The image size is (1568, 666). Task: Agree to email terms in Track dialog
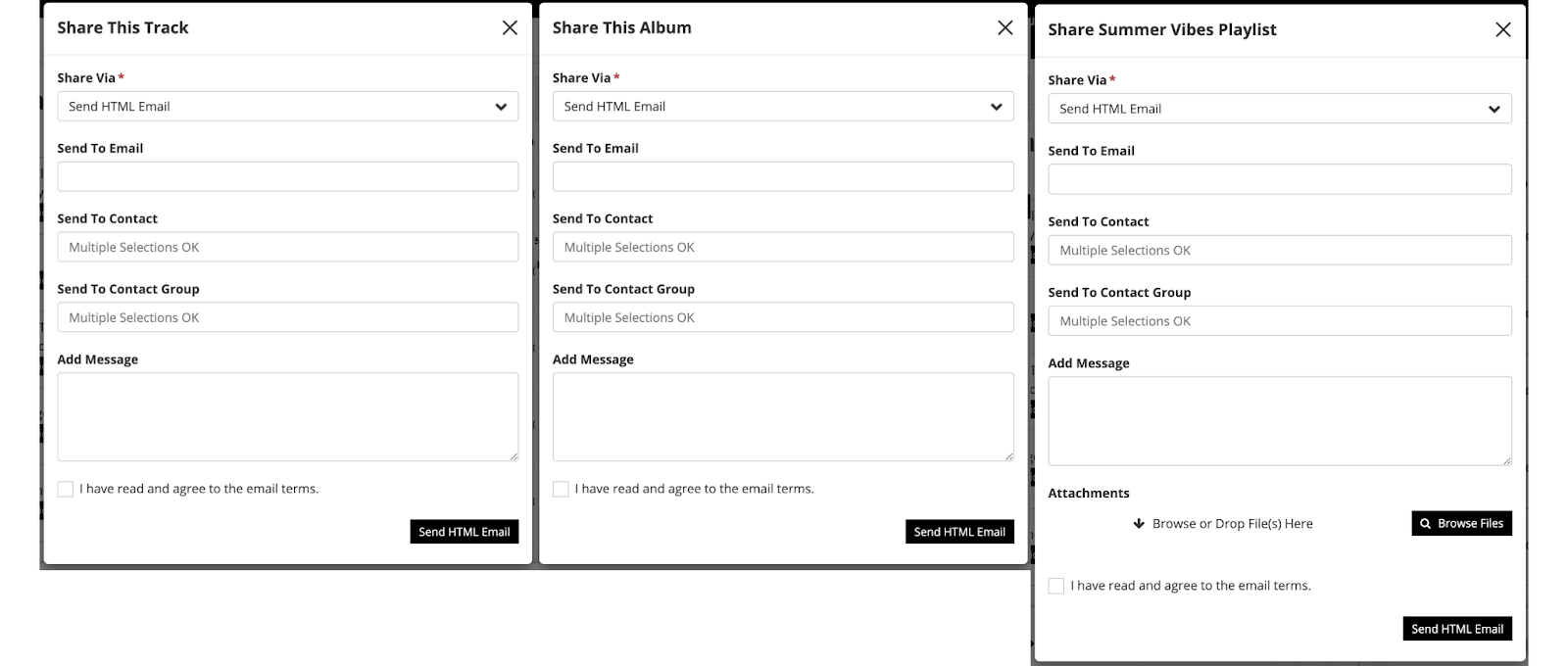click(66, 489)
